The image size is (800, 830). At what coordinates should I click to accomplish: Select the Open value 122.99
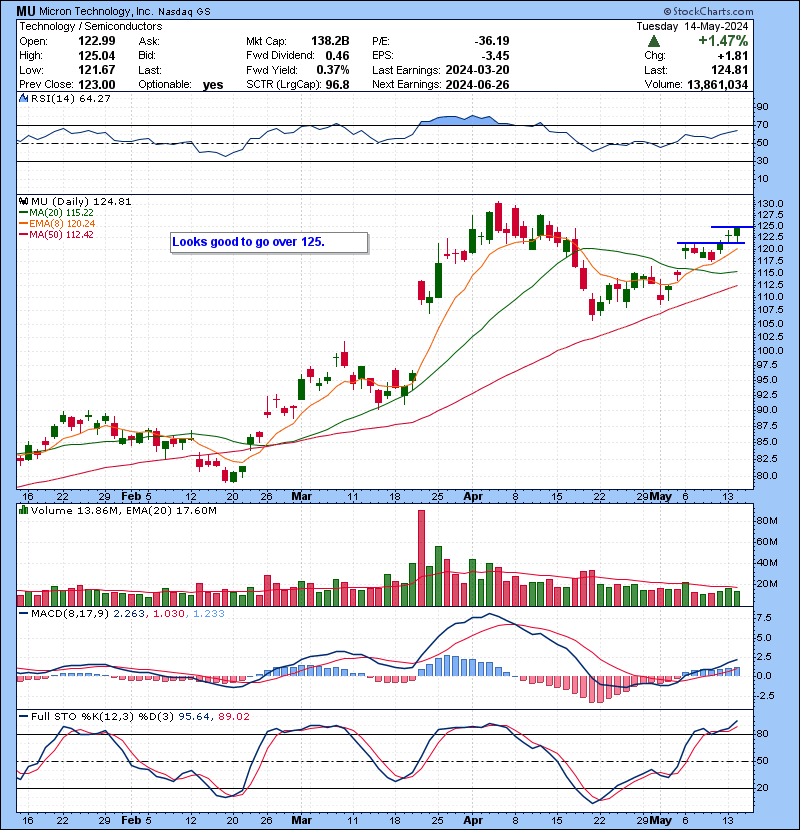point(96,41)
